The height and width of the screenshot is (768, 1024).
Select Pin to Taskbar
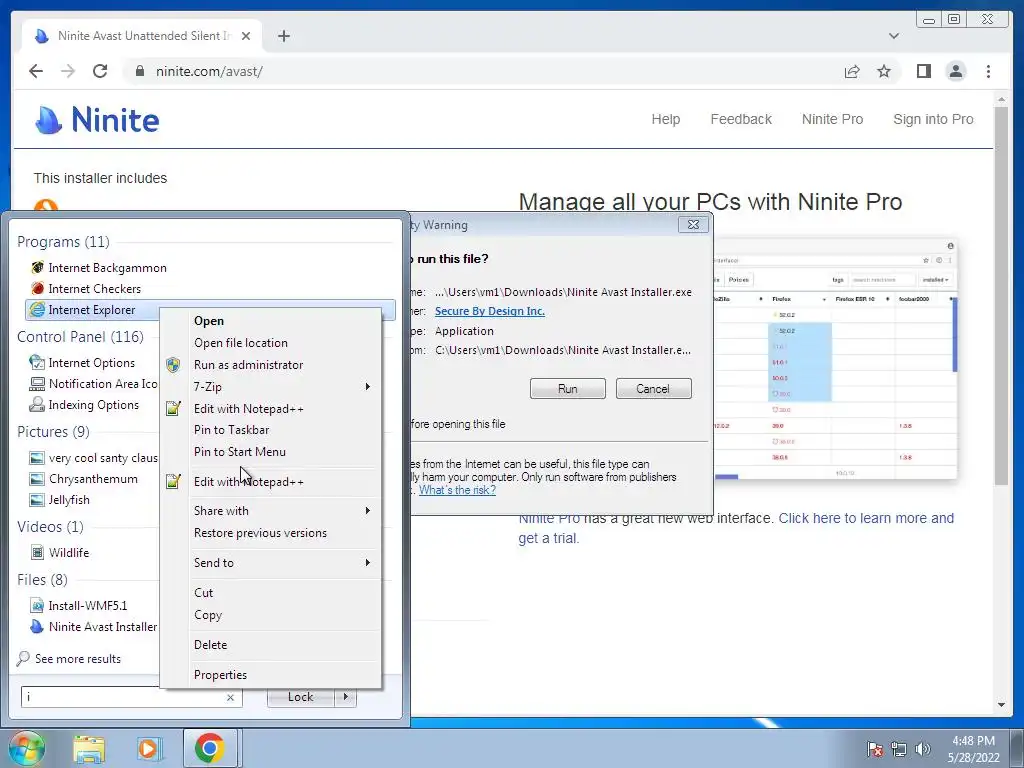[270, 430]
